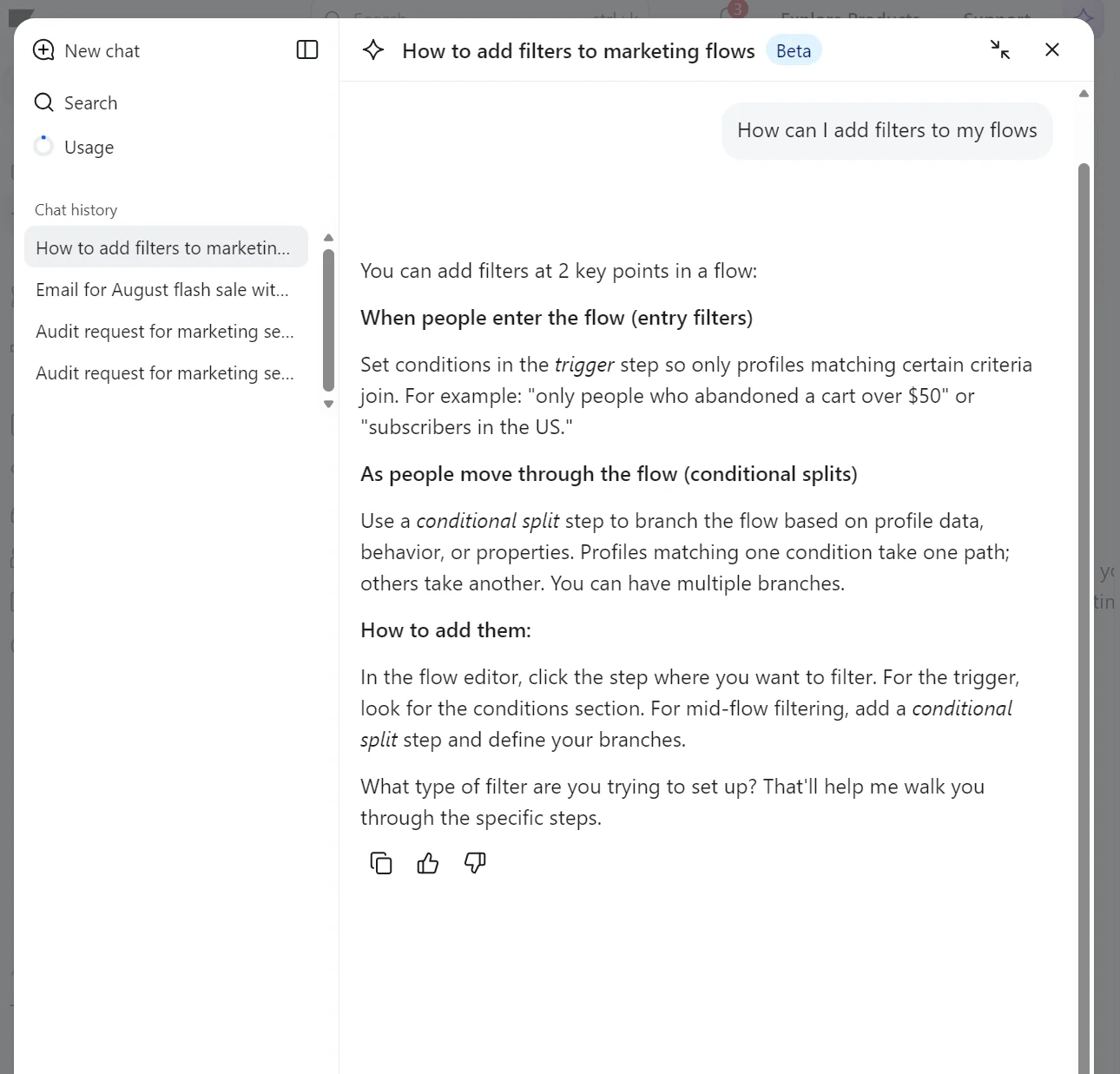
Task: Open the Usage page
Action: point(74,147)
